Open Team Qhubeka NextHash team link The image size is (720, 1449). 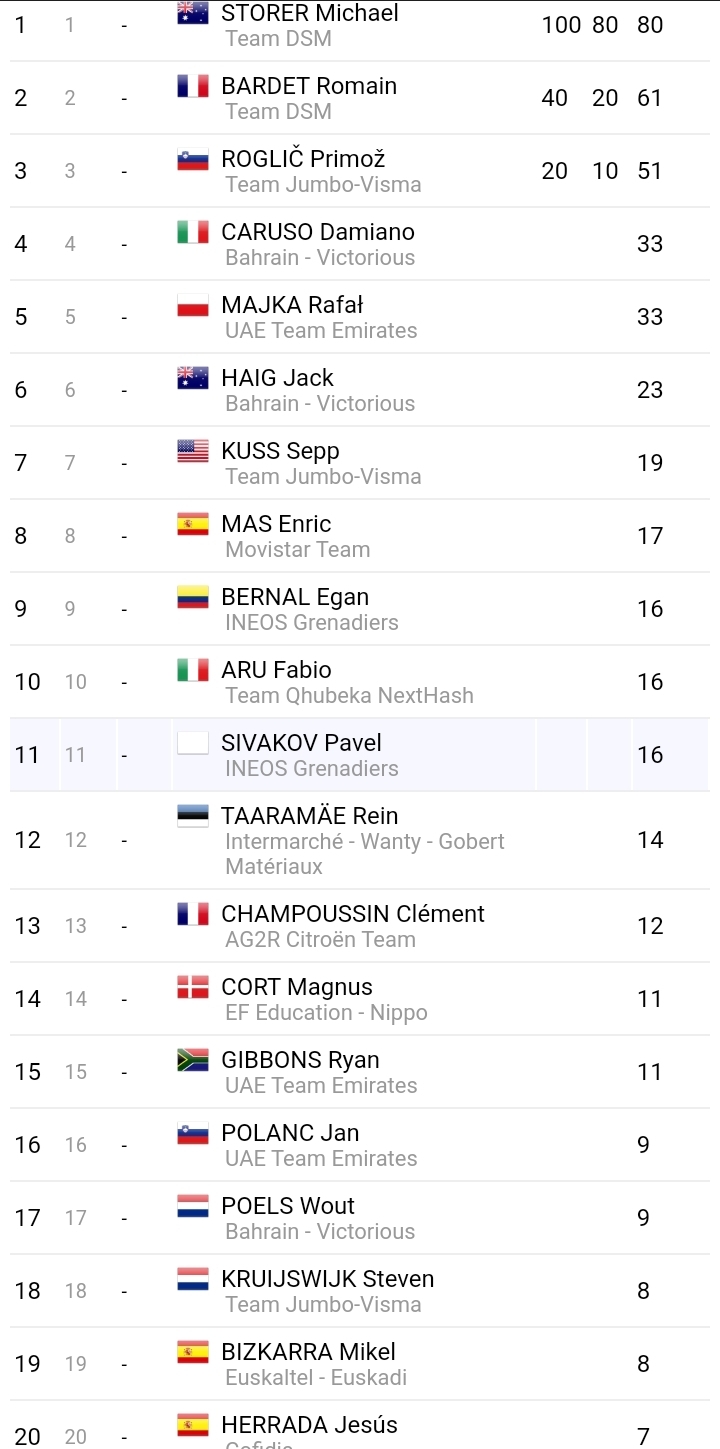coord(350,695)
